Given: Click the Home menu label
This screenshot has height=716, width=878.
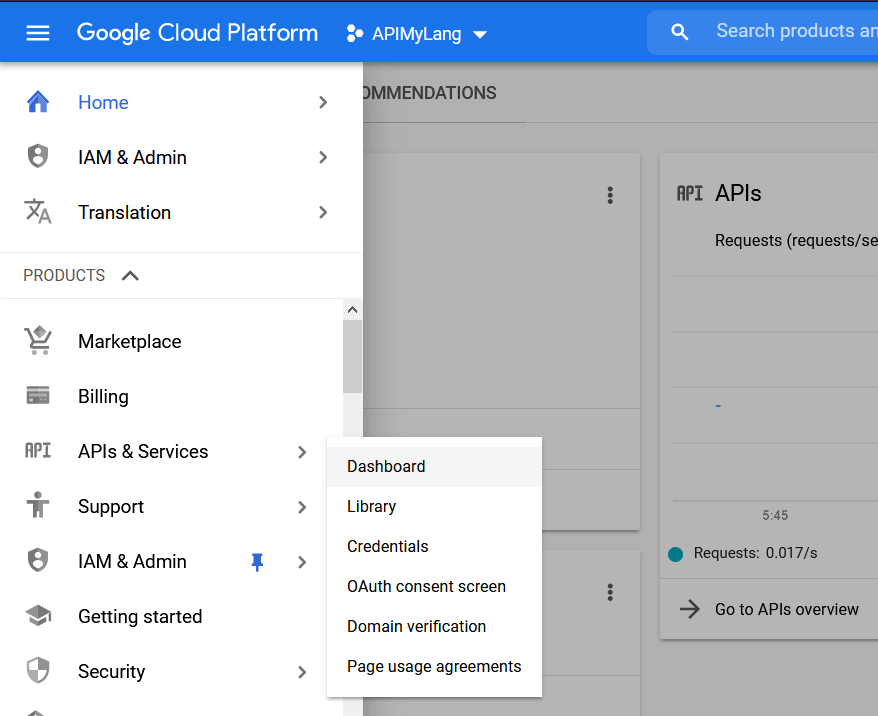Looking at the screenshot, I should (103, 102).
